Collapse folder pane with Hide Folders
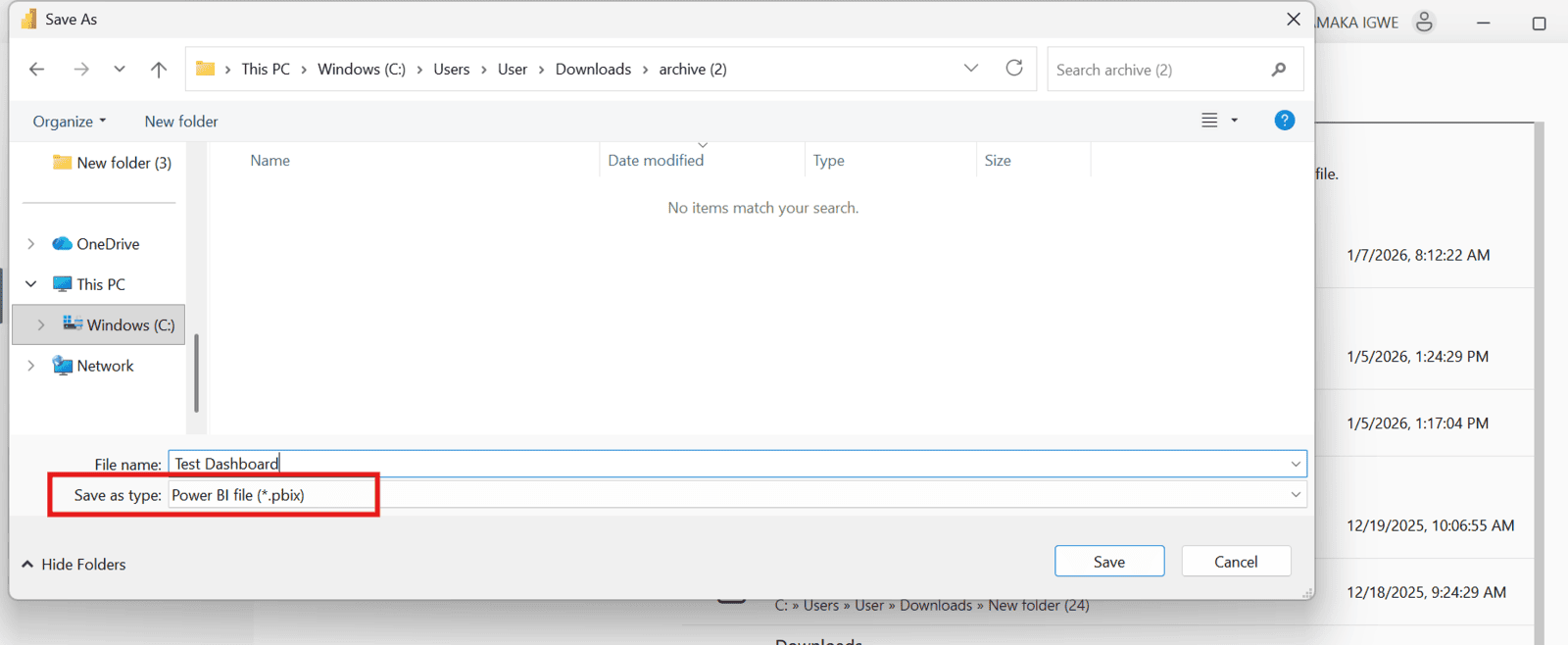 click(x=73, y=565)
